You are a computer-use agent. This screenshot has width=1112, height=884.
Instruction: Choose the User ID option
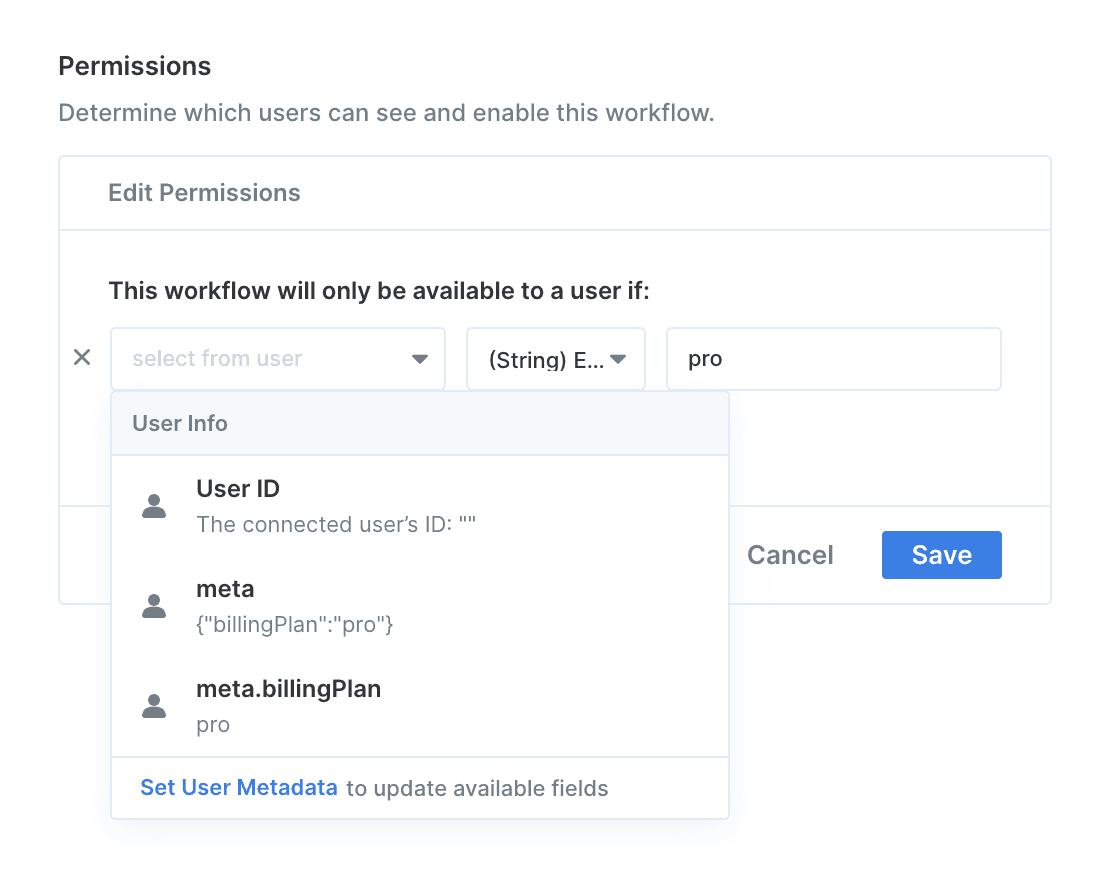(x=238, y=489)
